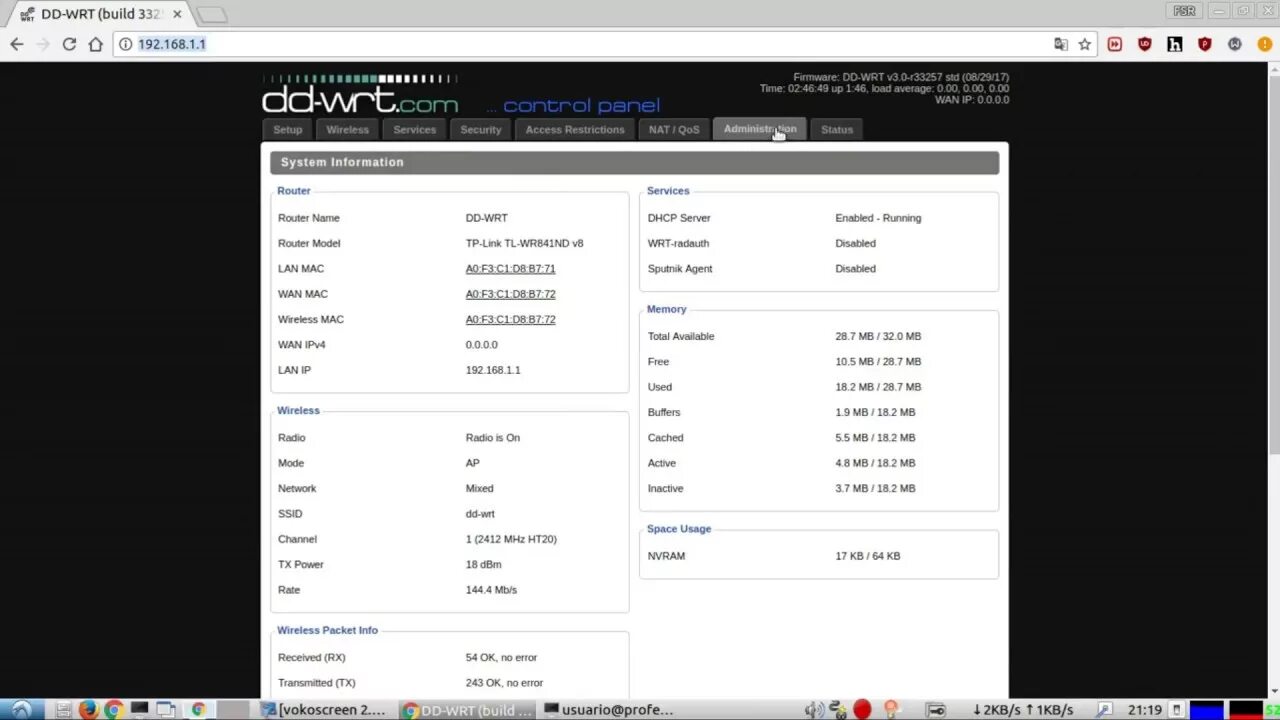Screen dimensions: 1280x720
Task: Open the uBlock Origin shield extension
Action: point(1145,44)
